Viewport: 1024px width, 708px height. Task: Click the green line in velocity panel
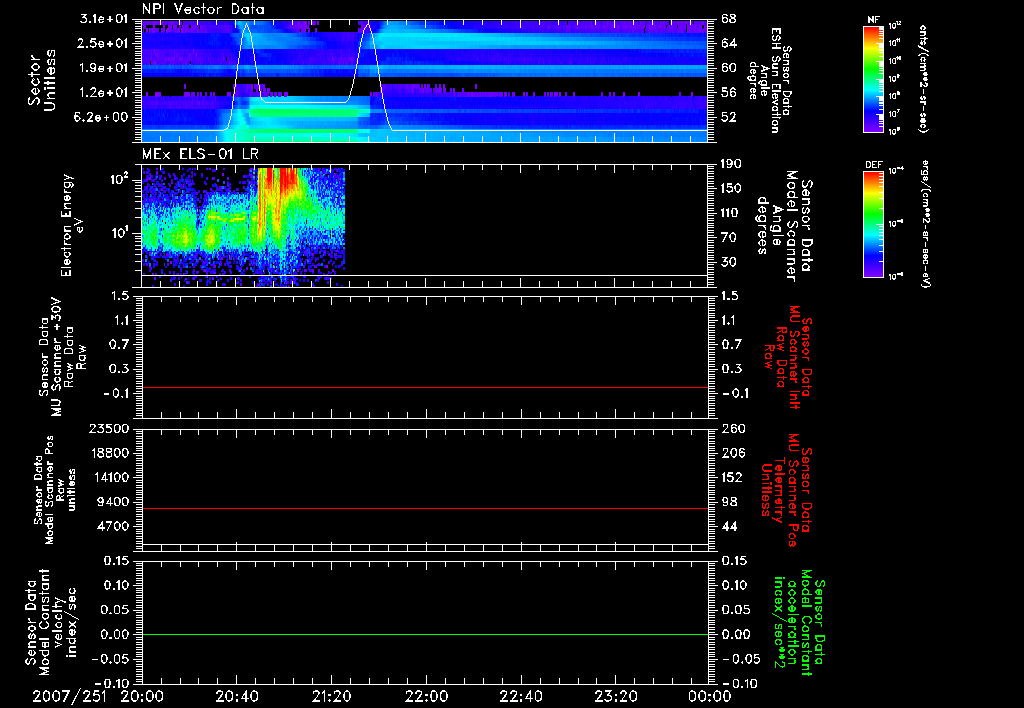[x=425, y=634]
